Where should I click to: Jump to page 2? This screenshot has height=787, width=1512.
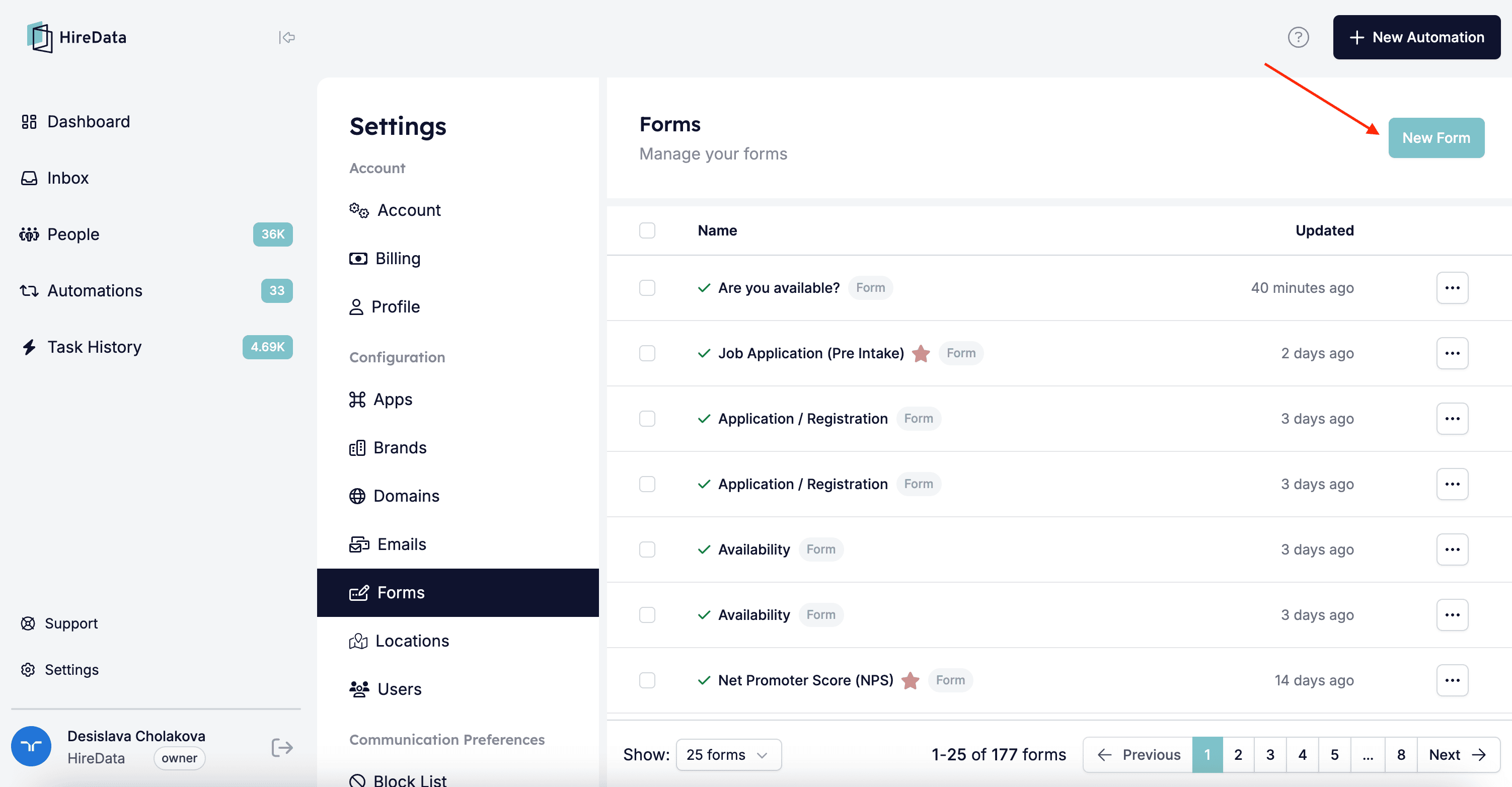1238,755
